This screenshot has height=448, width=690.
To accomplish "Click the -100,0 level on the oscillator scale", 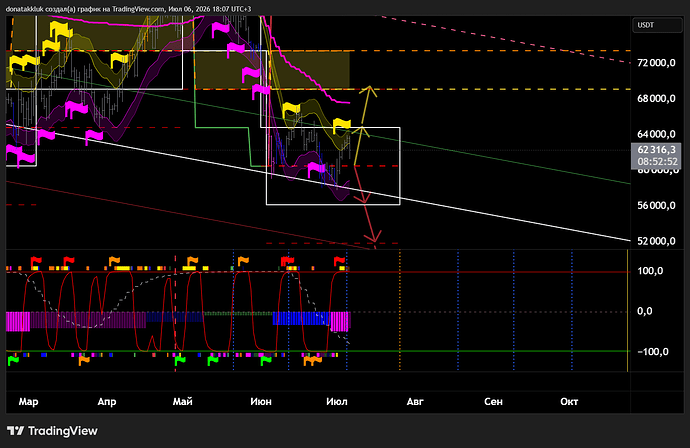I will click(x=653, y=352).
